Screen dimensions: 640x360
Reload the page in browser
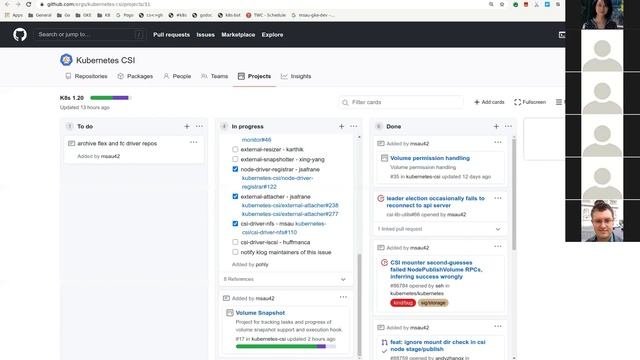click(x=29, y=4)
